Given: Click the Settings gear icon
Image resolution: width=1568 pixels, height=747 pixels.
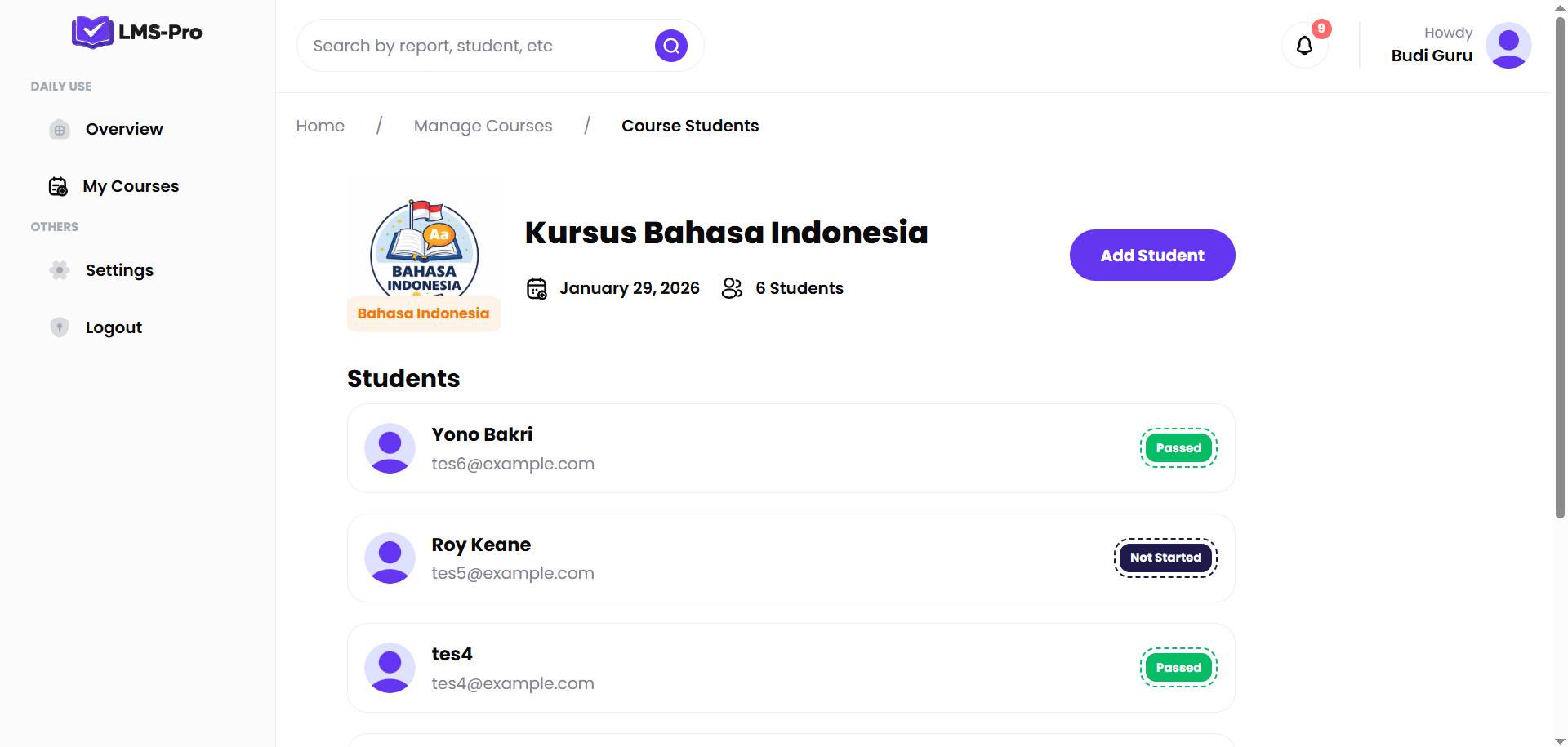Looking at the screenshot, I should point(60,270).
